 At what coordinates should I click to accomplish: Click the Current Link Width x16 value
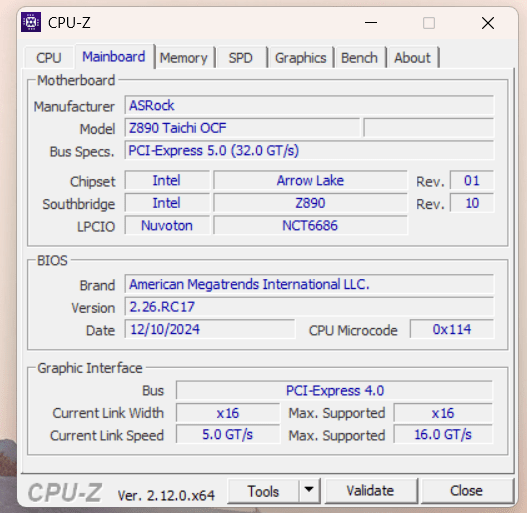(x=228, y=413)
